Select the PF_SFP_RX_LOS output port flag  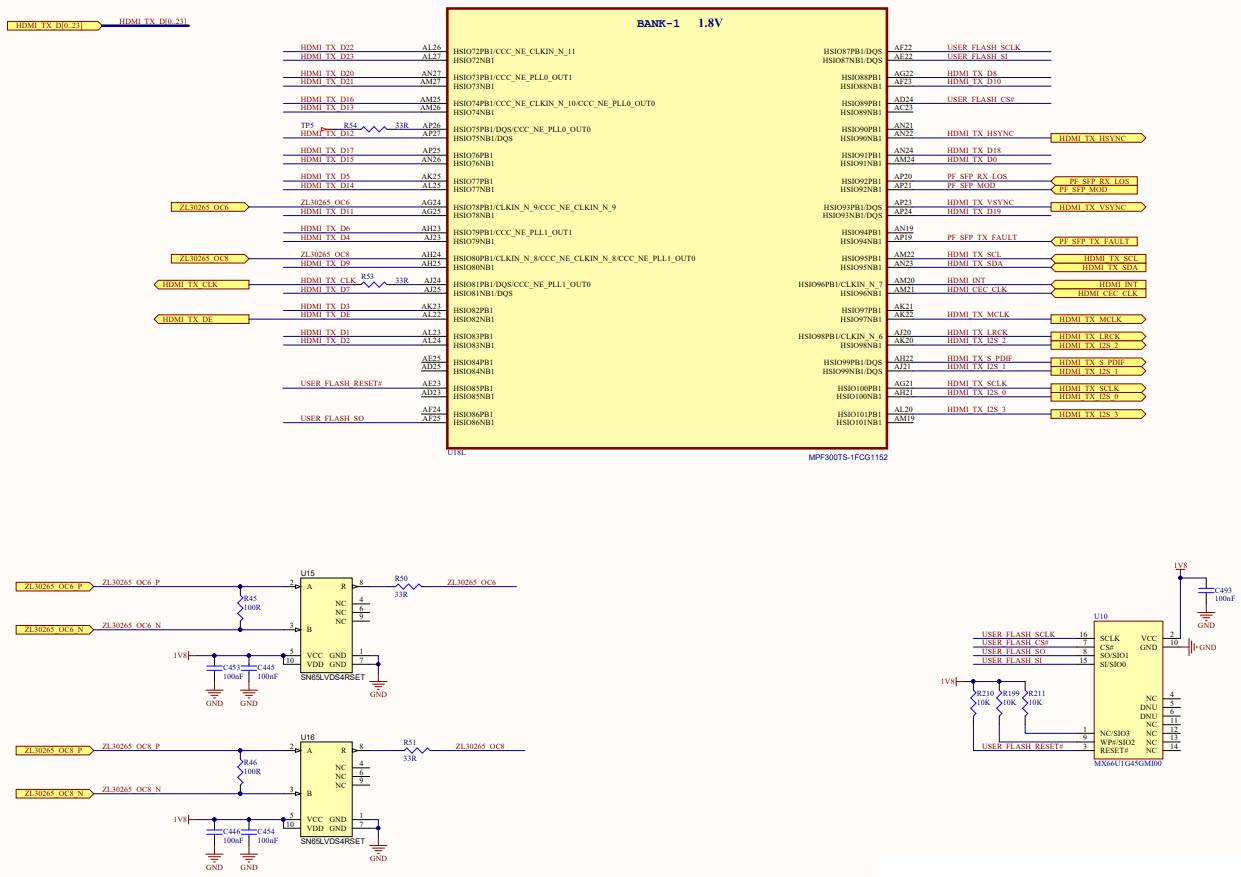1096,182
